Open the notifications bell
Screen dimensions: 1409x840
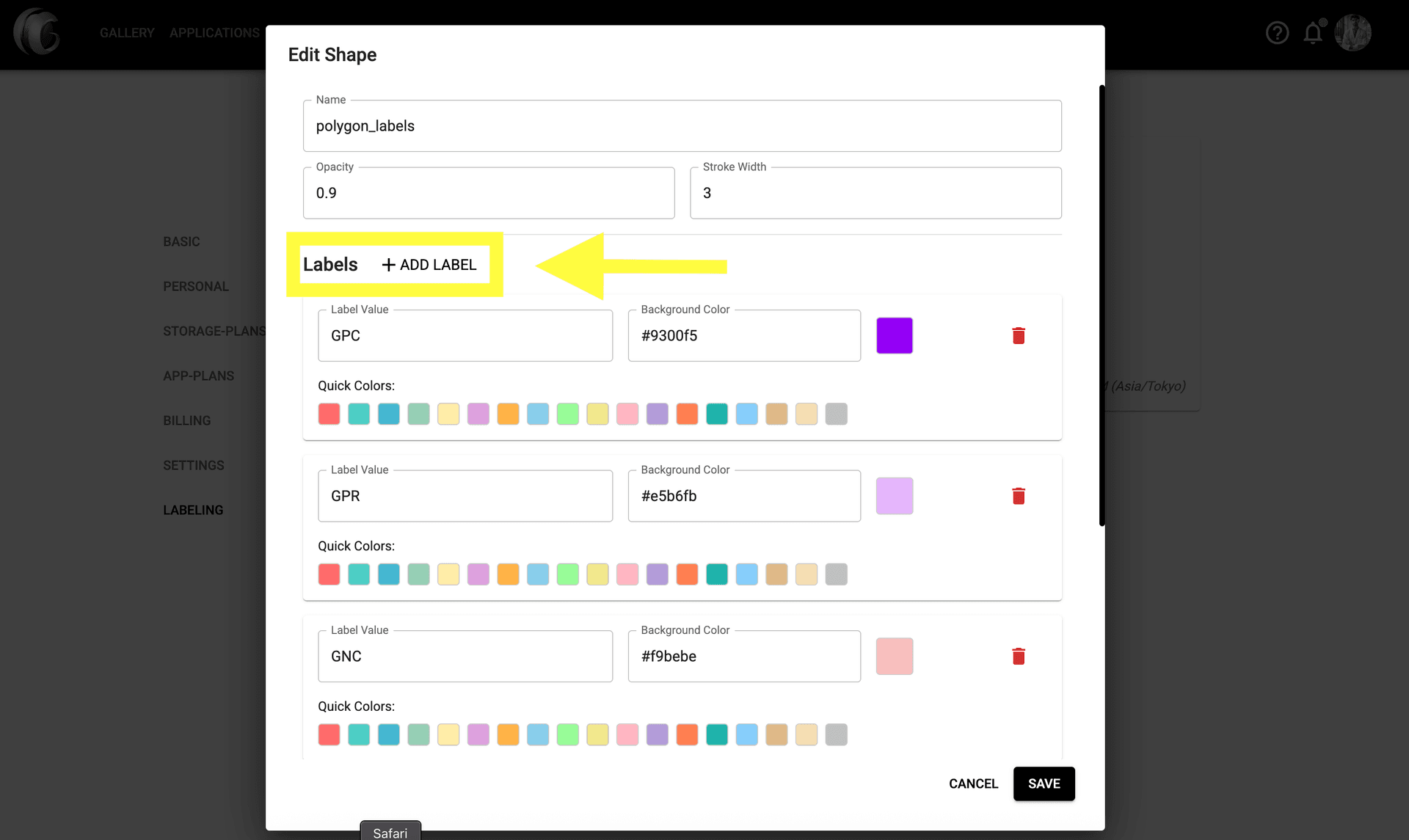point(1313,32)
